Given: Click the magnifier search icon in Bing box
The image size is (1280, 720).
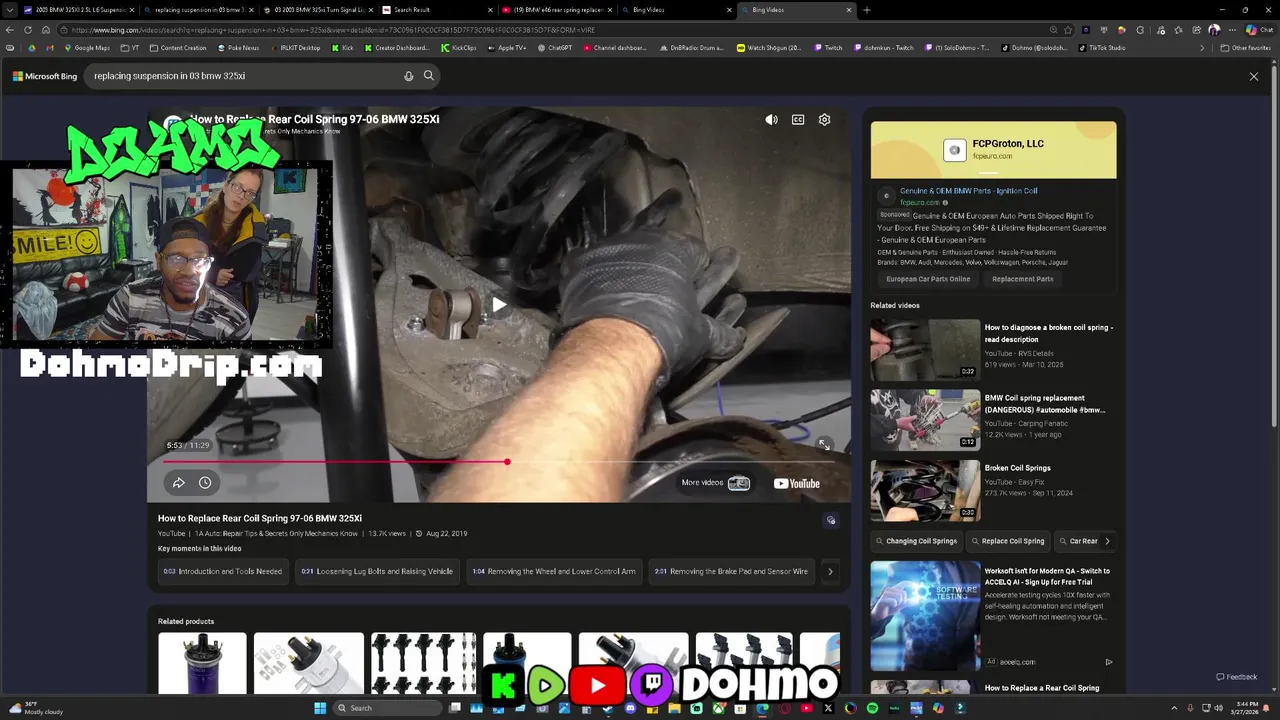Looking at the screenshot, I should 429,76.
